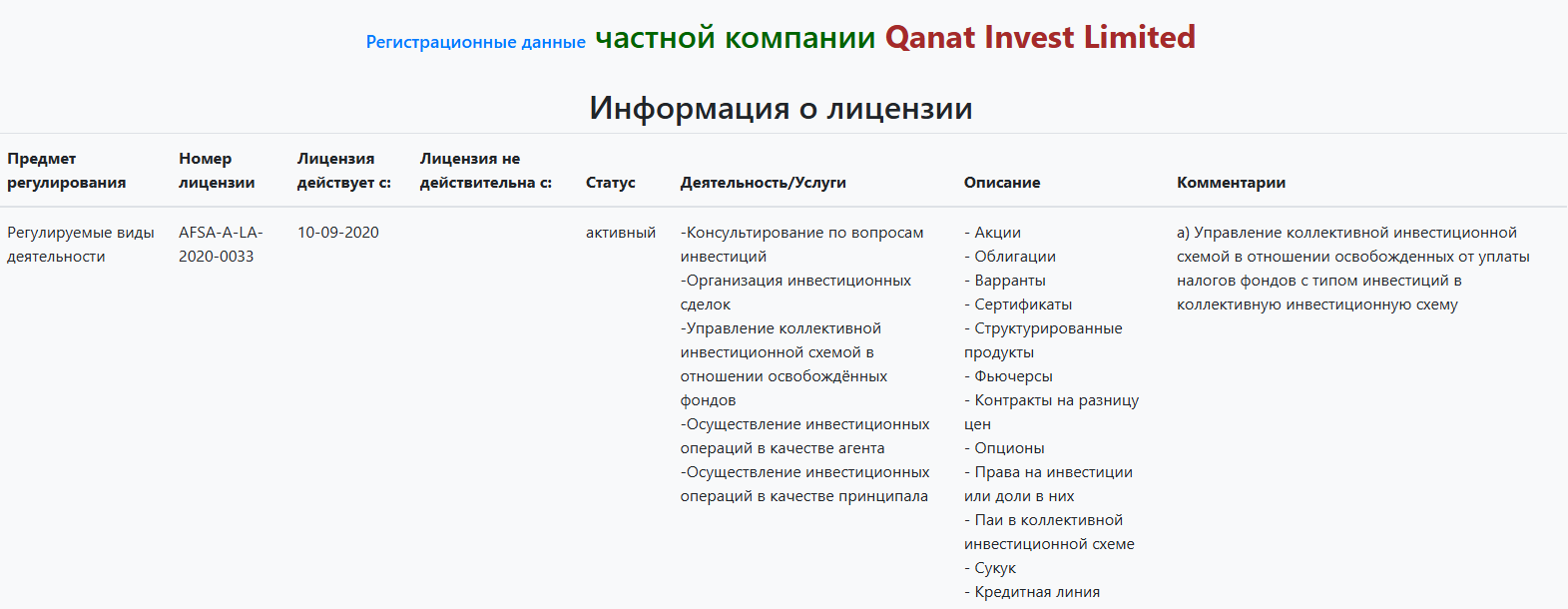Click '-Организация инвестиционных сделок' entry
Image resolution: width=1568 pixels, height=609 pixels.
795,293
